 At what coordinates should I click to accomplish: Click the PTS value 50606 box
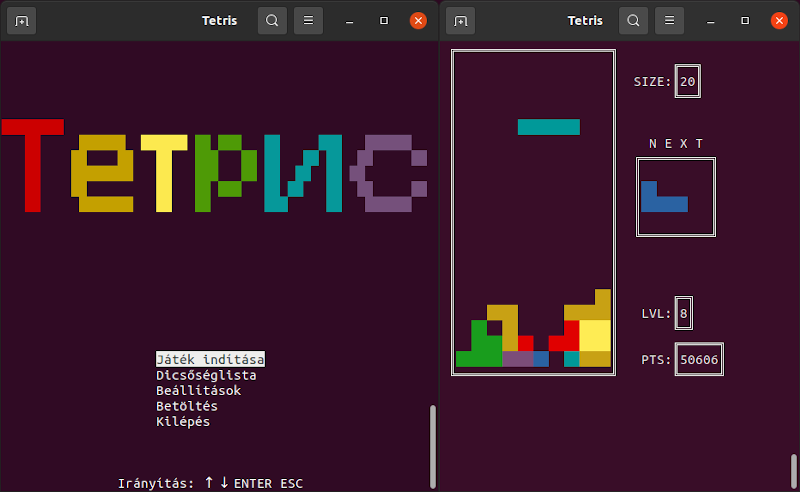tap(699, 359)
